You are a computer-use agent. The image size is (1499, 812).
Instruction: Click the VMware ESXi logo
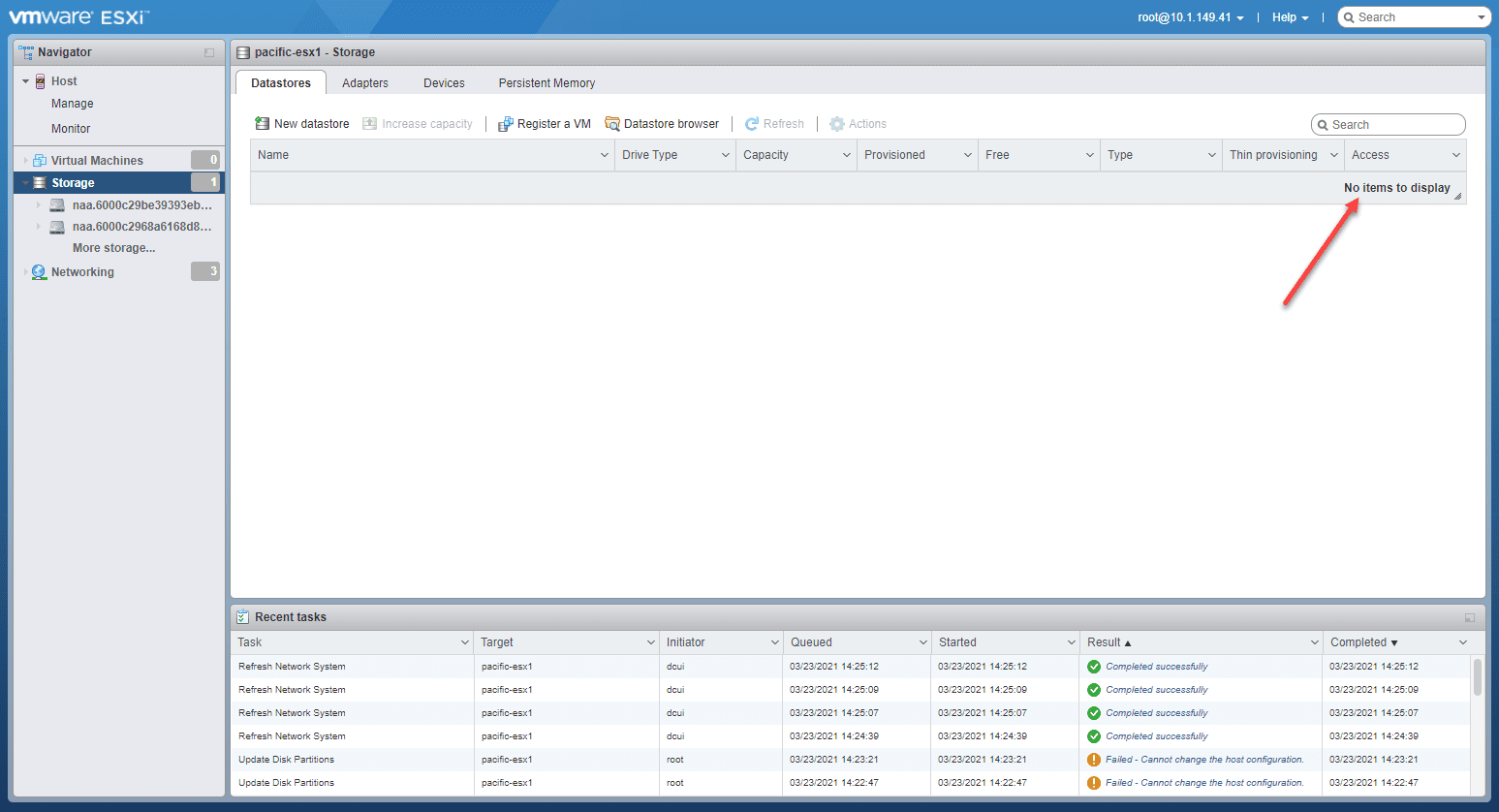click(79, 17)
